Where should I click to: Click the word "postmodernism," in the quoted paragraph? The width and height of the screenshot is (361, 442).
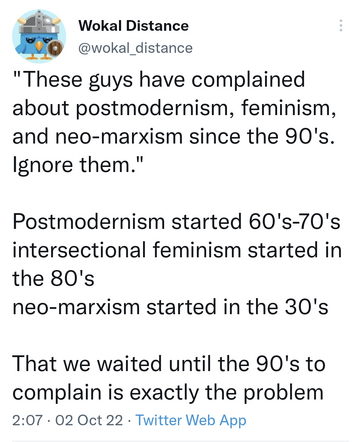point(155,109)
